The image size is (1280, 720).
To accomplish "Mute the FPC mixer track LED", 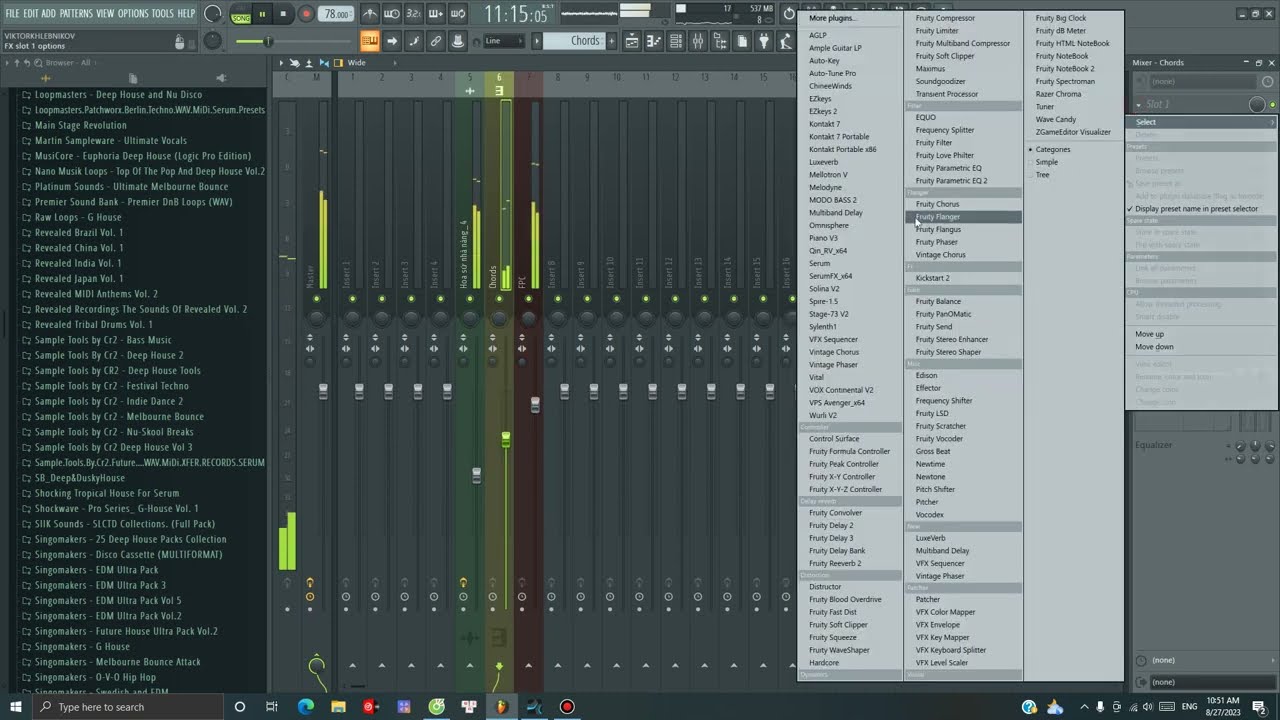I will tap(529, 299).
